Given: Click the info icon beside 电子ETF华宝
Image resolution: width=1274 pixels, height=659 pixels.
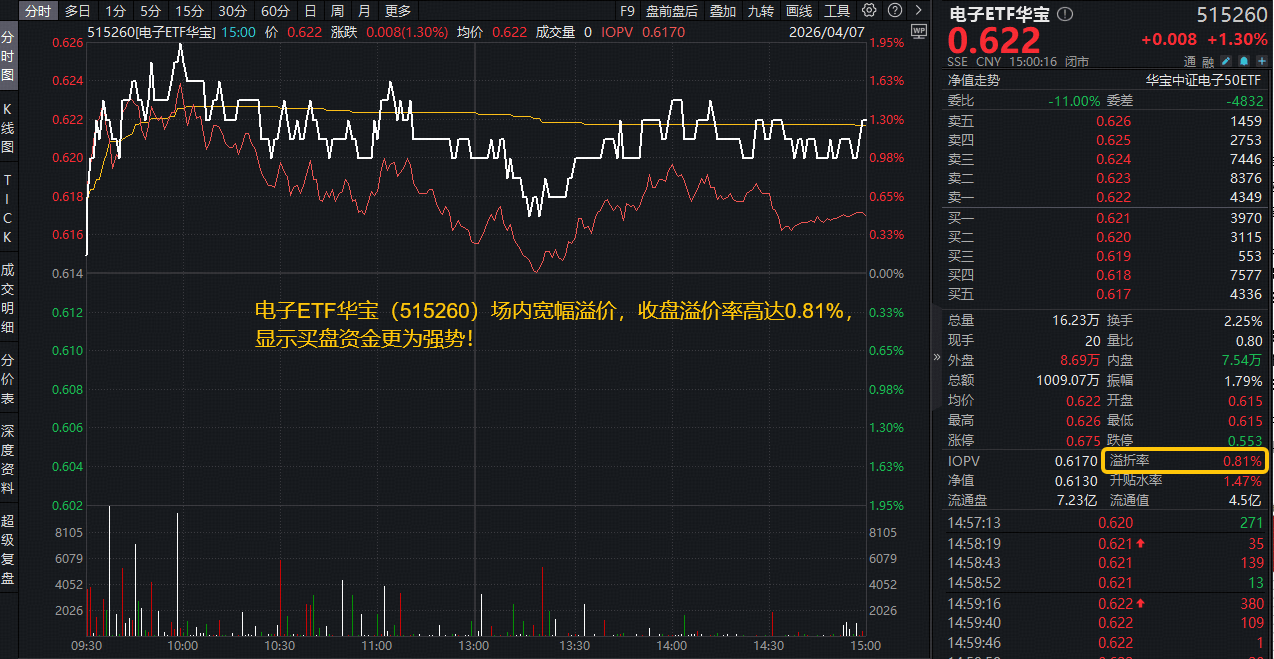Looking at the screenshot, I should click(1064, 14).
